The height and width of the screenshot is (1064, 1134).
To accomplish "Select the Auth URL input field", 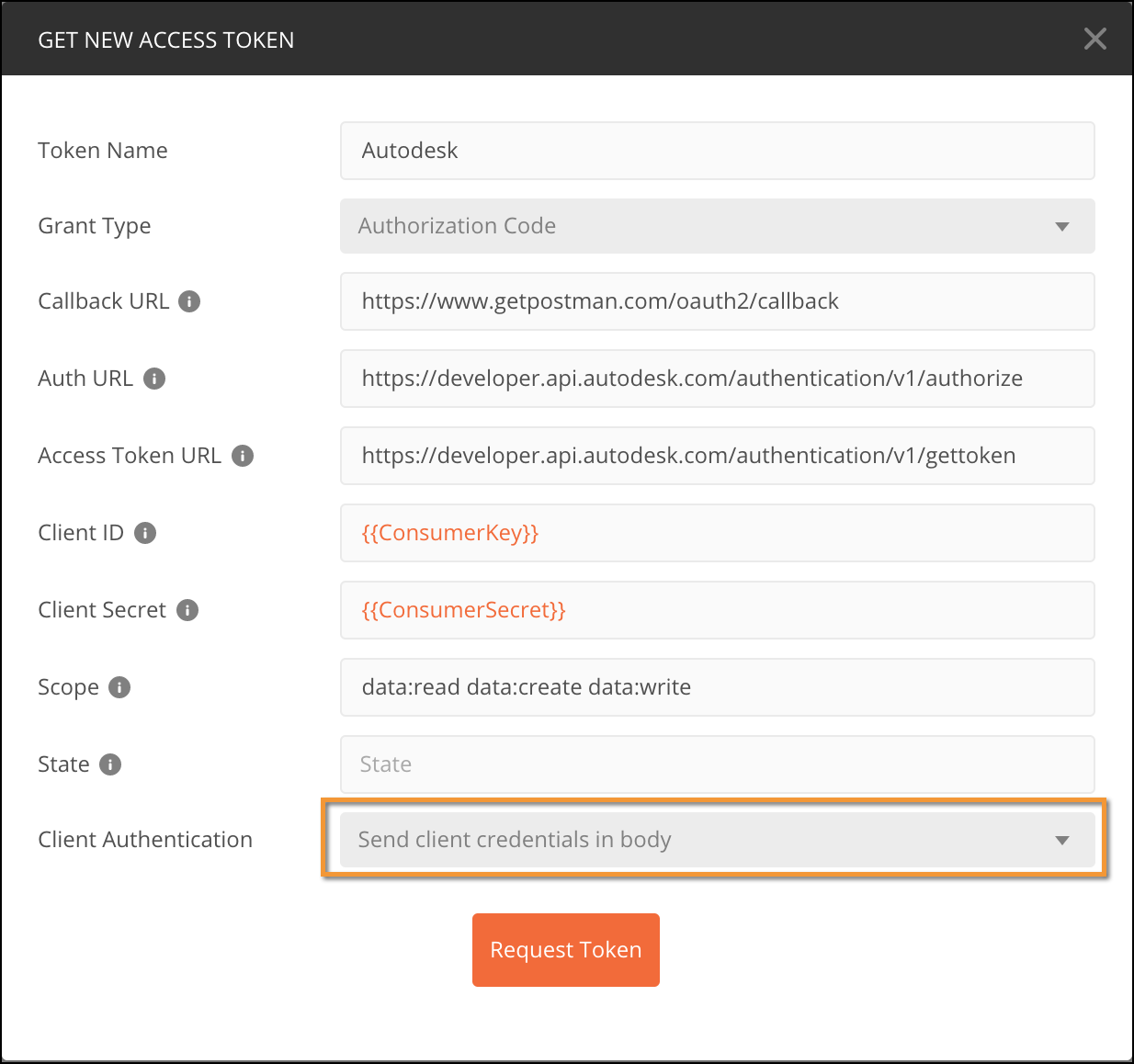I will 717,379.
